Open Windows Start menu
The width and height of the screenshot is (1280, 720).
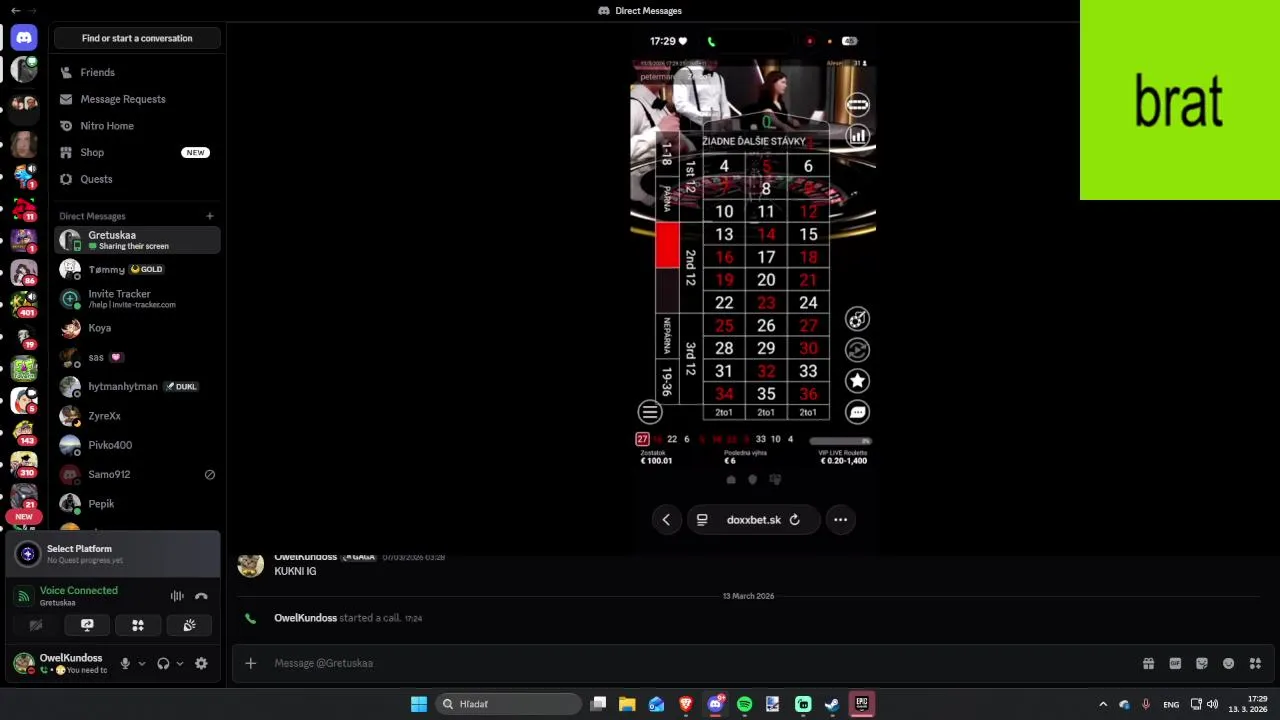[419, 704]
